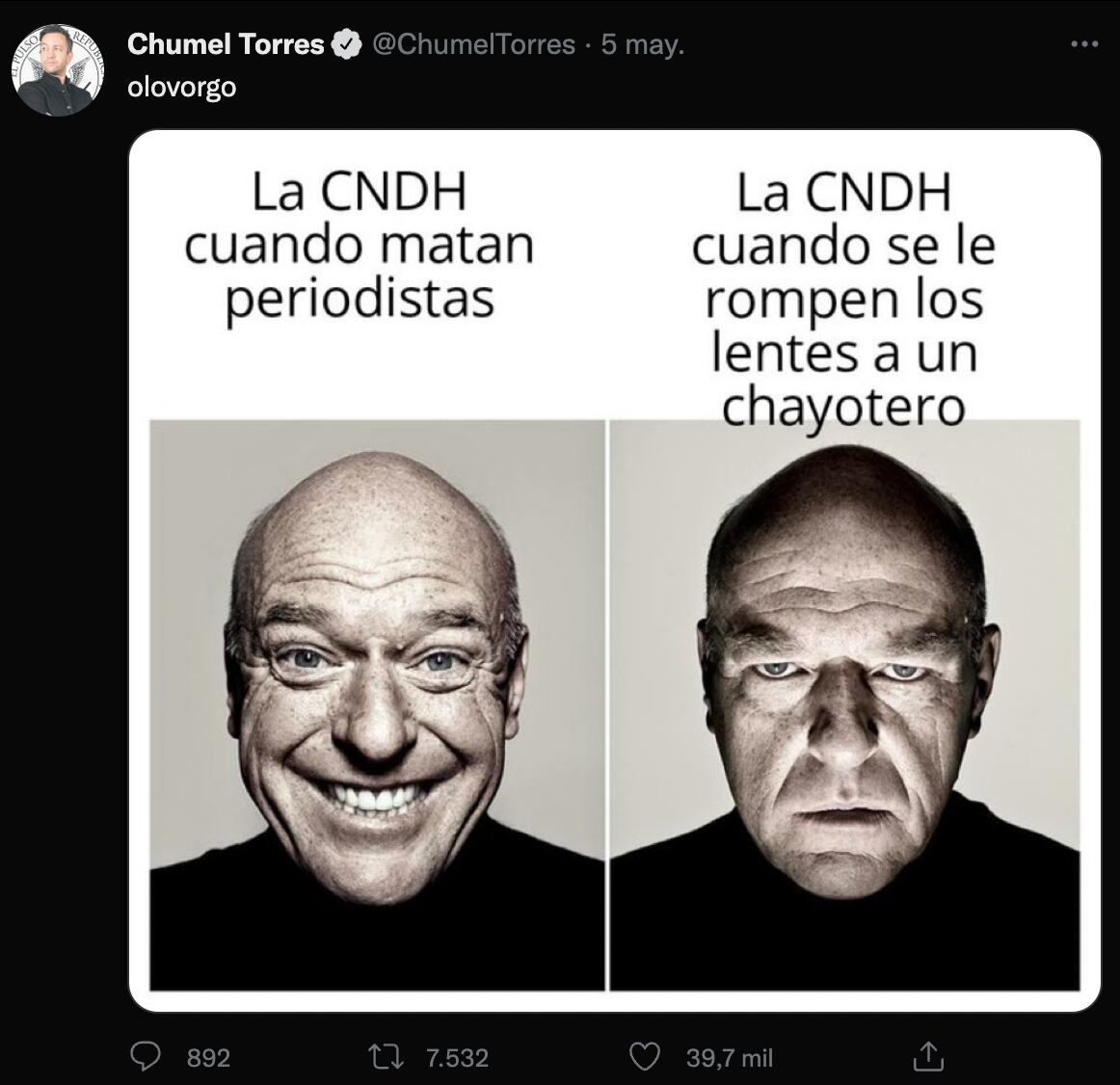
Task: Click the reply count showing 892
Action: coord(207,1057)
